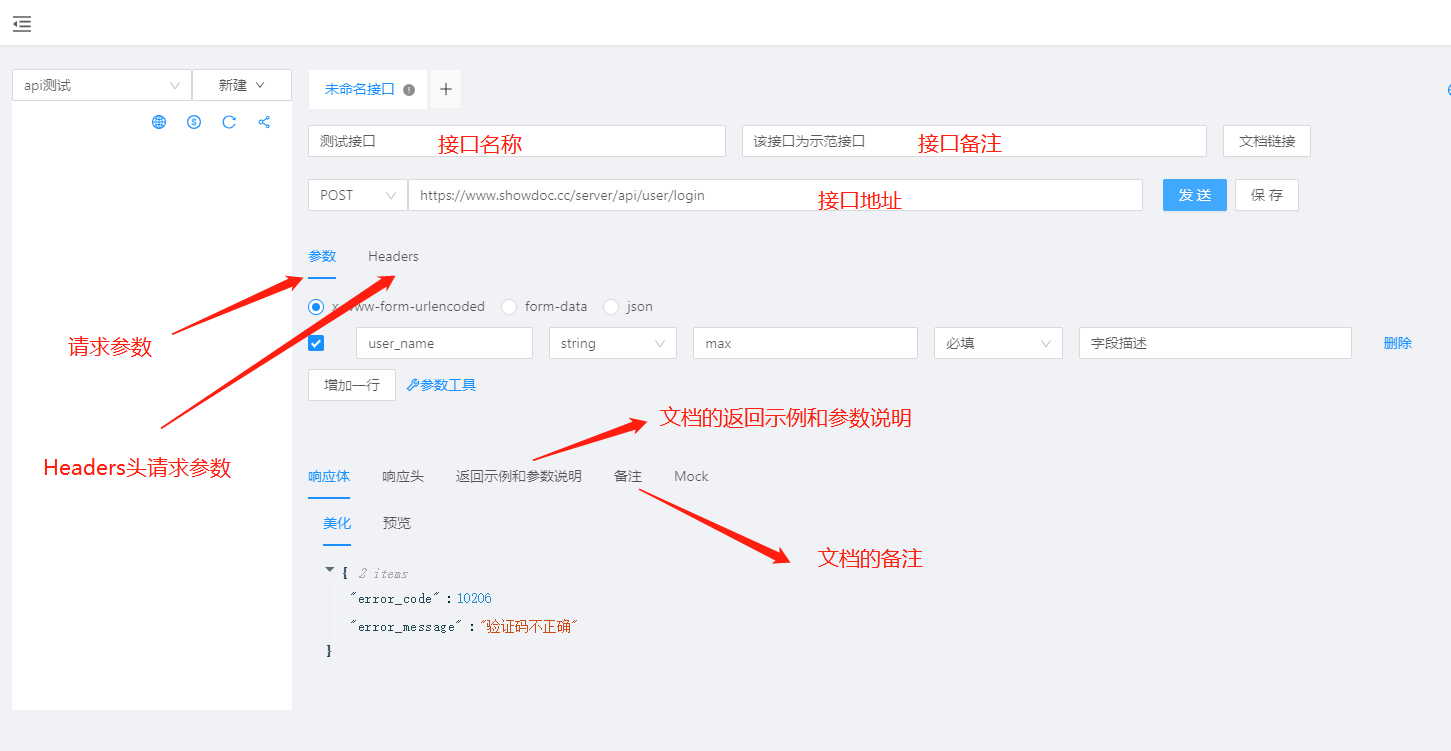The image size is (1451, 751).
Task: Click the refresh icon in the sidebar
Action: pyautogui.click(x=229, y=121)
